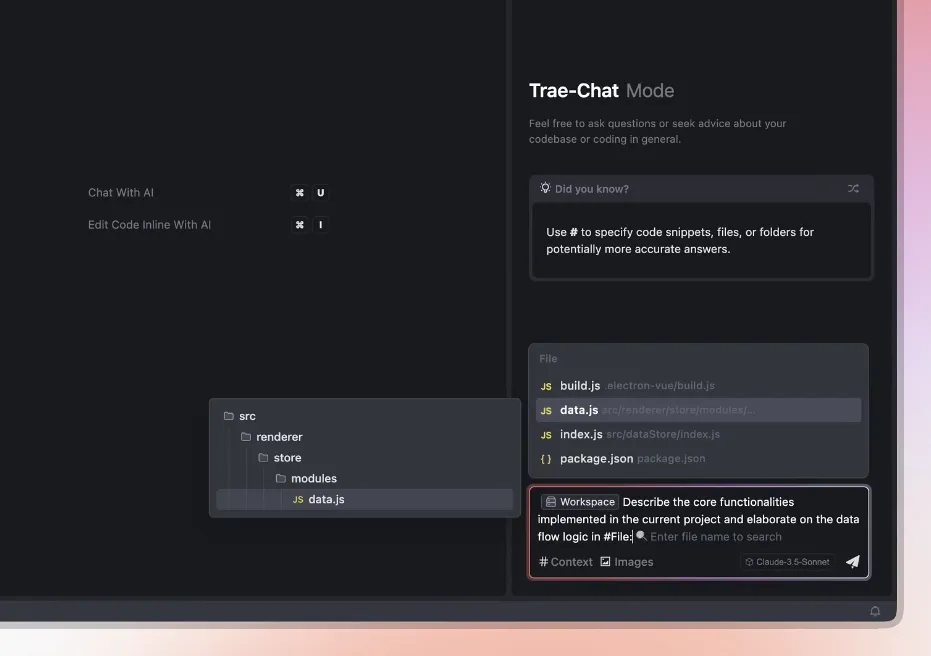931x656 pixels.
Task: Click the folder icon next to renderer
Action: pyautogui.click(x=246, y=436)
